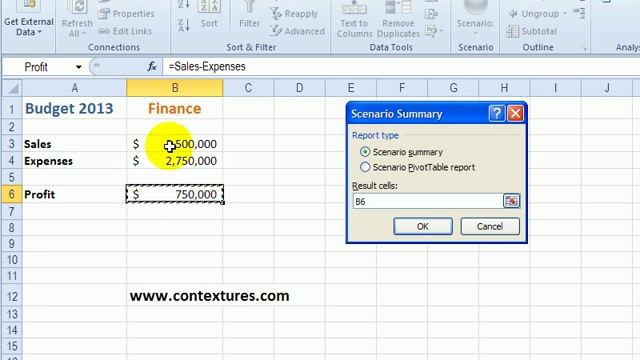The height and width of the screenshot is (360, 640).
Task: Select column A header
Action: [x=74, y=88]
